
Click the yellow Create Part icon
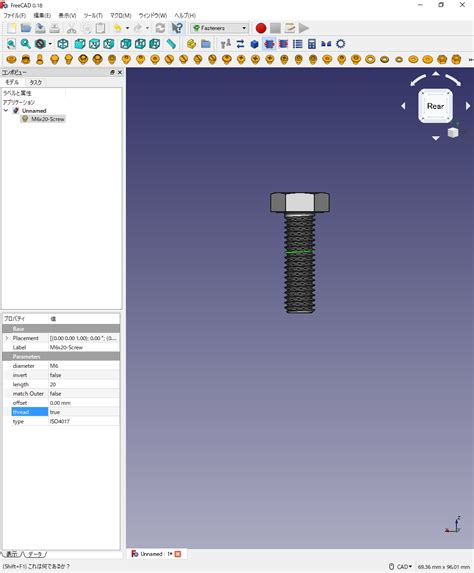(191, 44)
